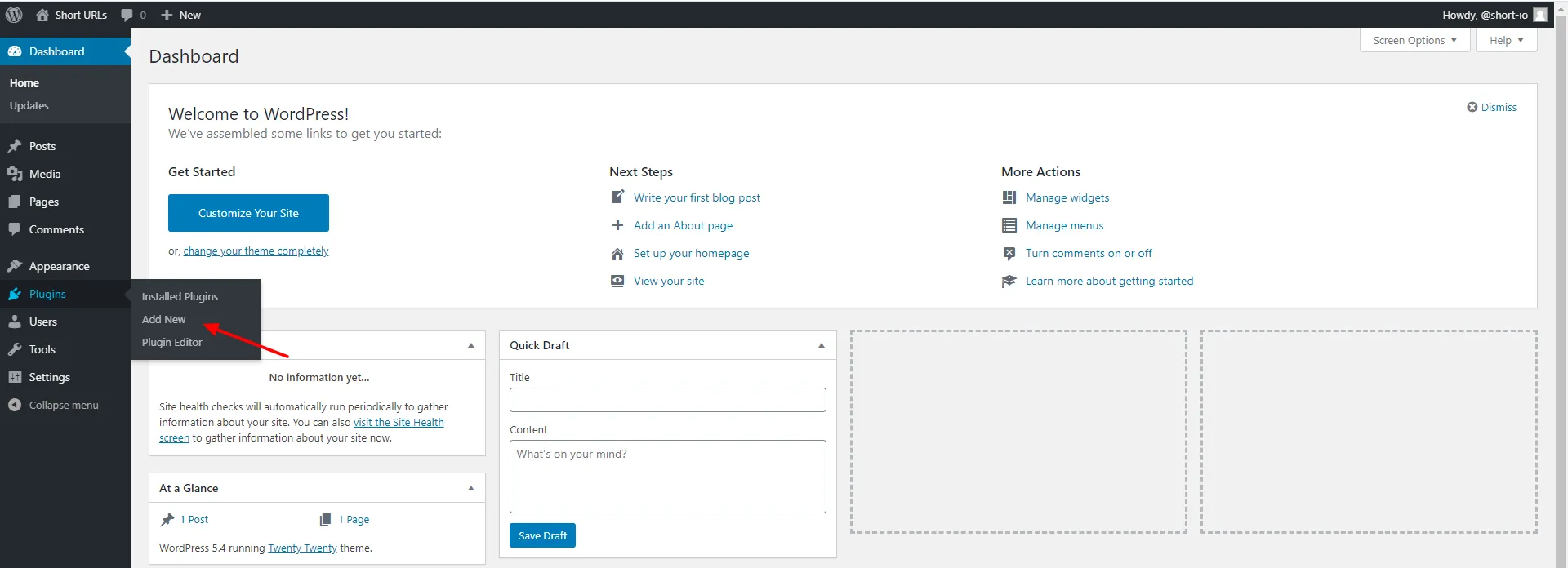Screen dimensions: 1568x568
Task: Click the comments-off icon beside Turn comments on or off
Action: pyautogui.click(x=1009, y=253)
